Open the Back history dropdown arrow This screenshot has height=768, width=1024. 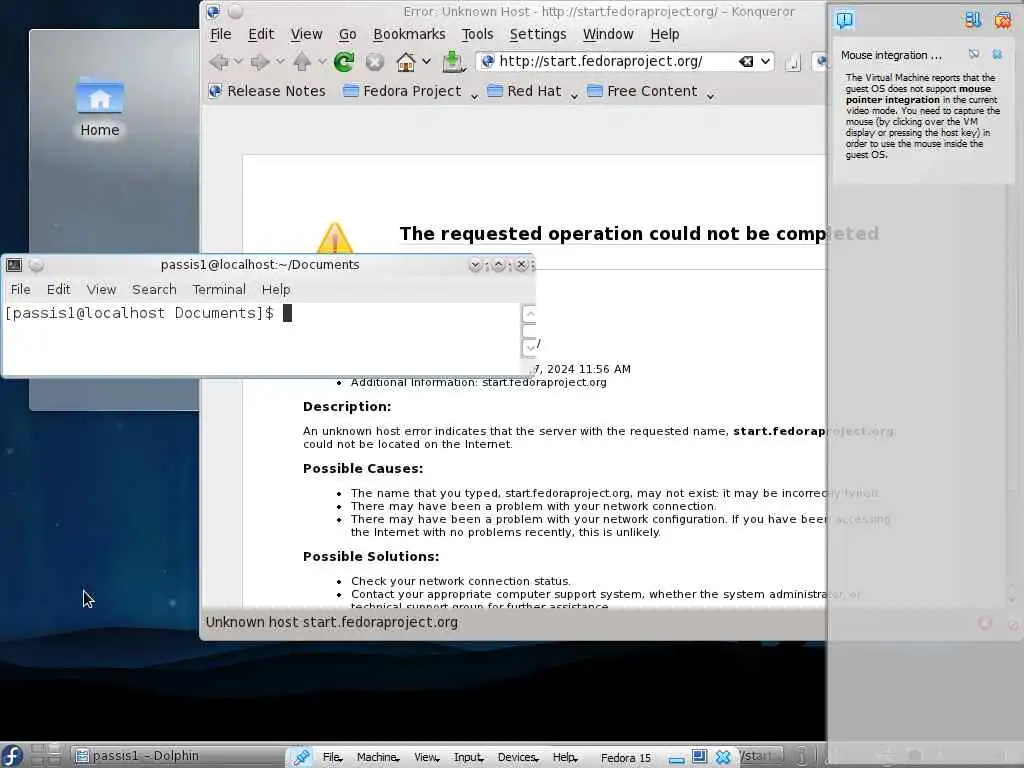click(238, 62)
